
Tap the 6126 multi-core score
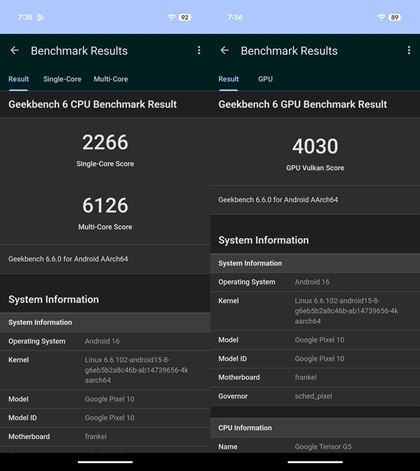(105, 205)
